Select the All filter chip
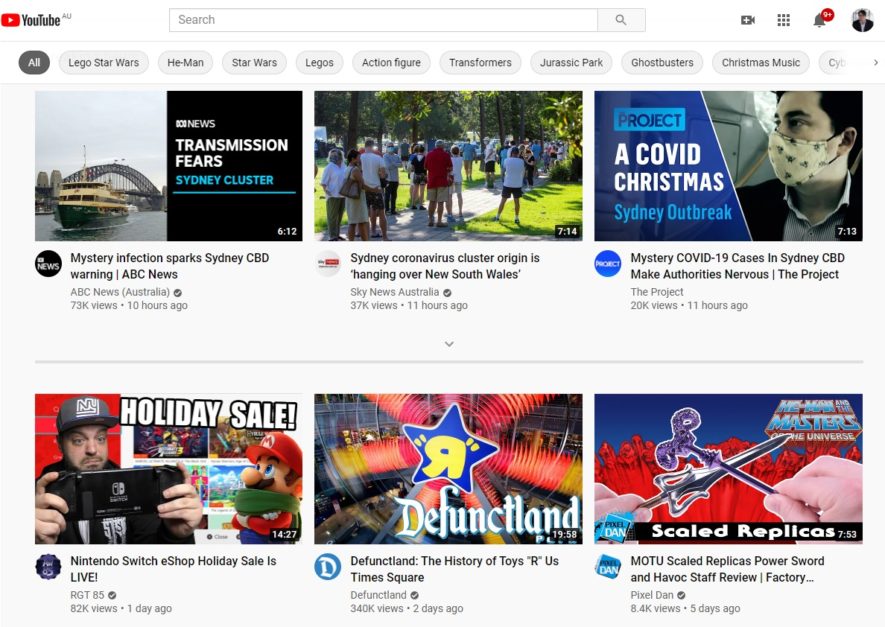Screen dimensions: 885x627 point(34,63)
